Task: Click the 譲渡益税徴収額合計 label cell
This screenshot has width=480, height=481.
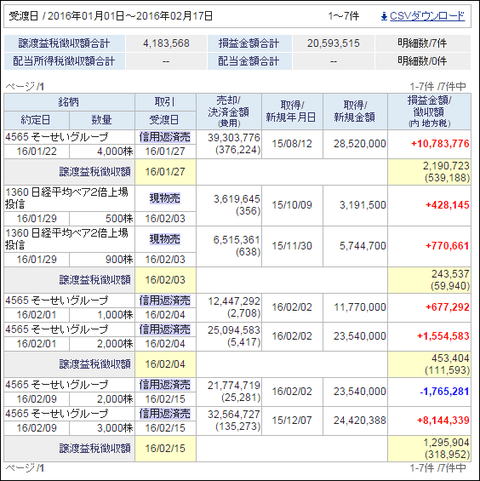Action: coord(64,43)
